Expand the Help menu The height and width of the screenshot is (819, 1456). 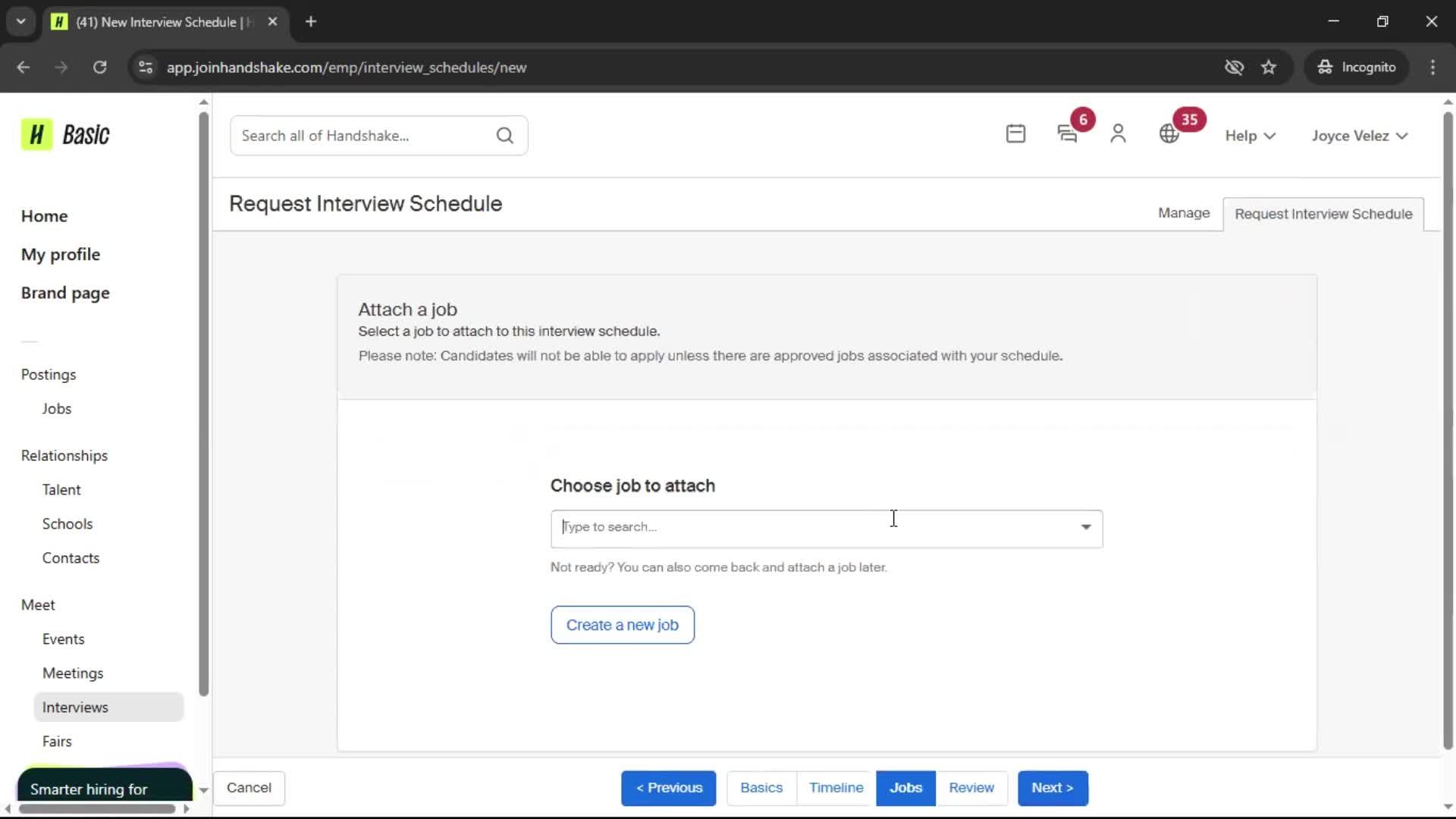coord(1250,136)
